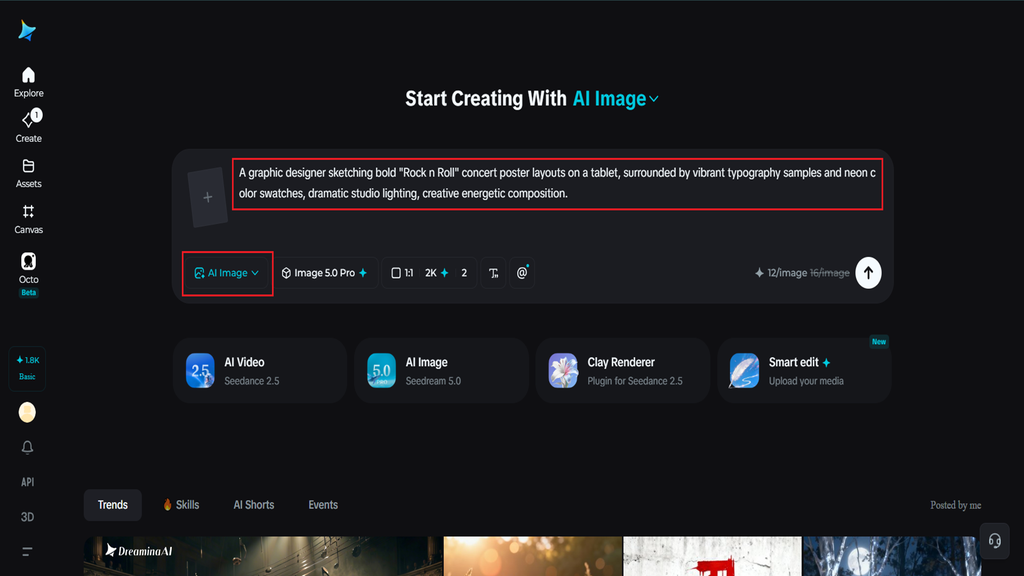
Task: Open the AI Image mode dropdown
Action: pos(227,273)
